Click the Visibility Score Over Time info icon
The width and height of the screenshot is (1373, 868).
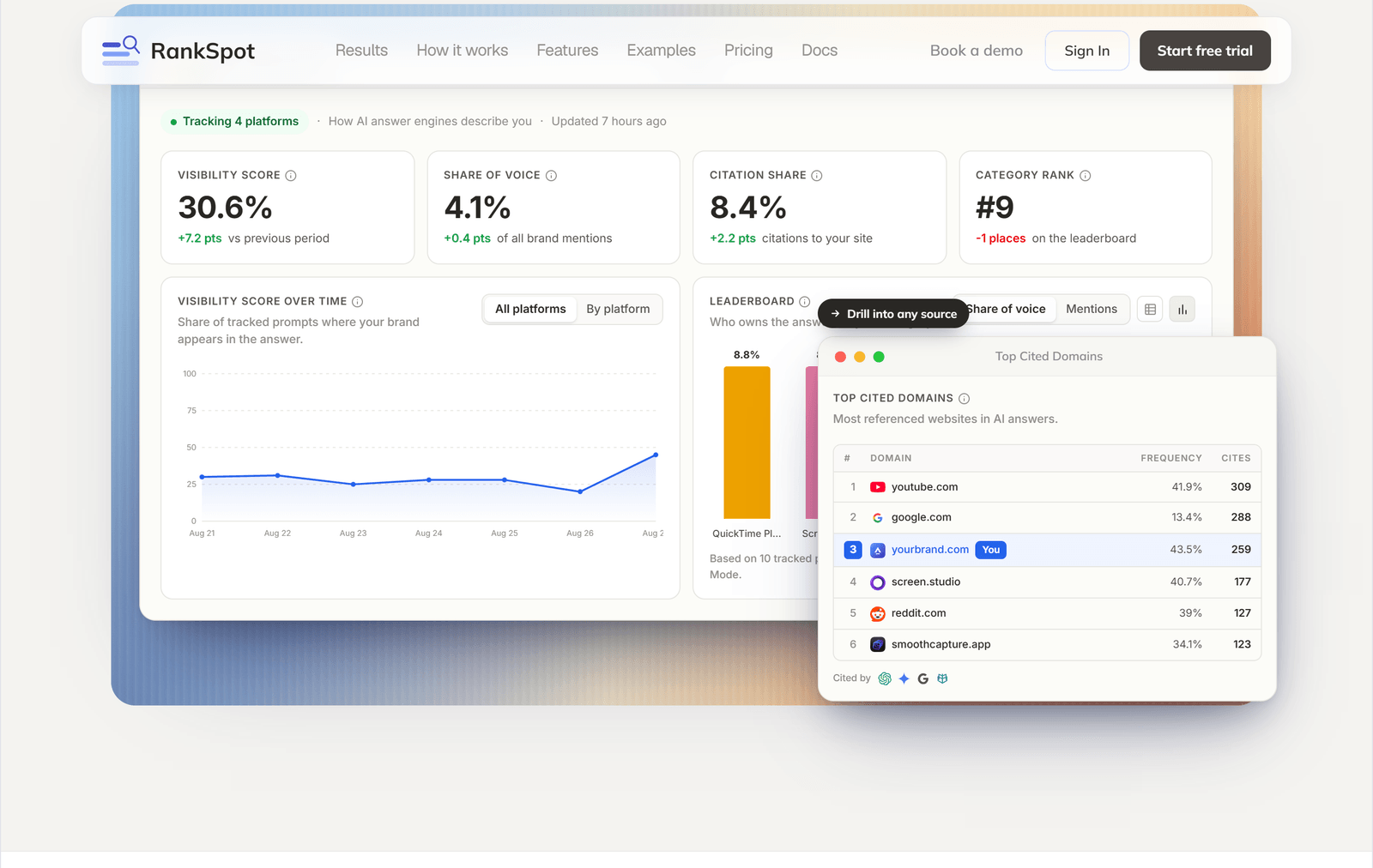point(358,302)
